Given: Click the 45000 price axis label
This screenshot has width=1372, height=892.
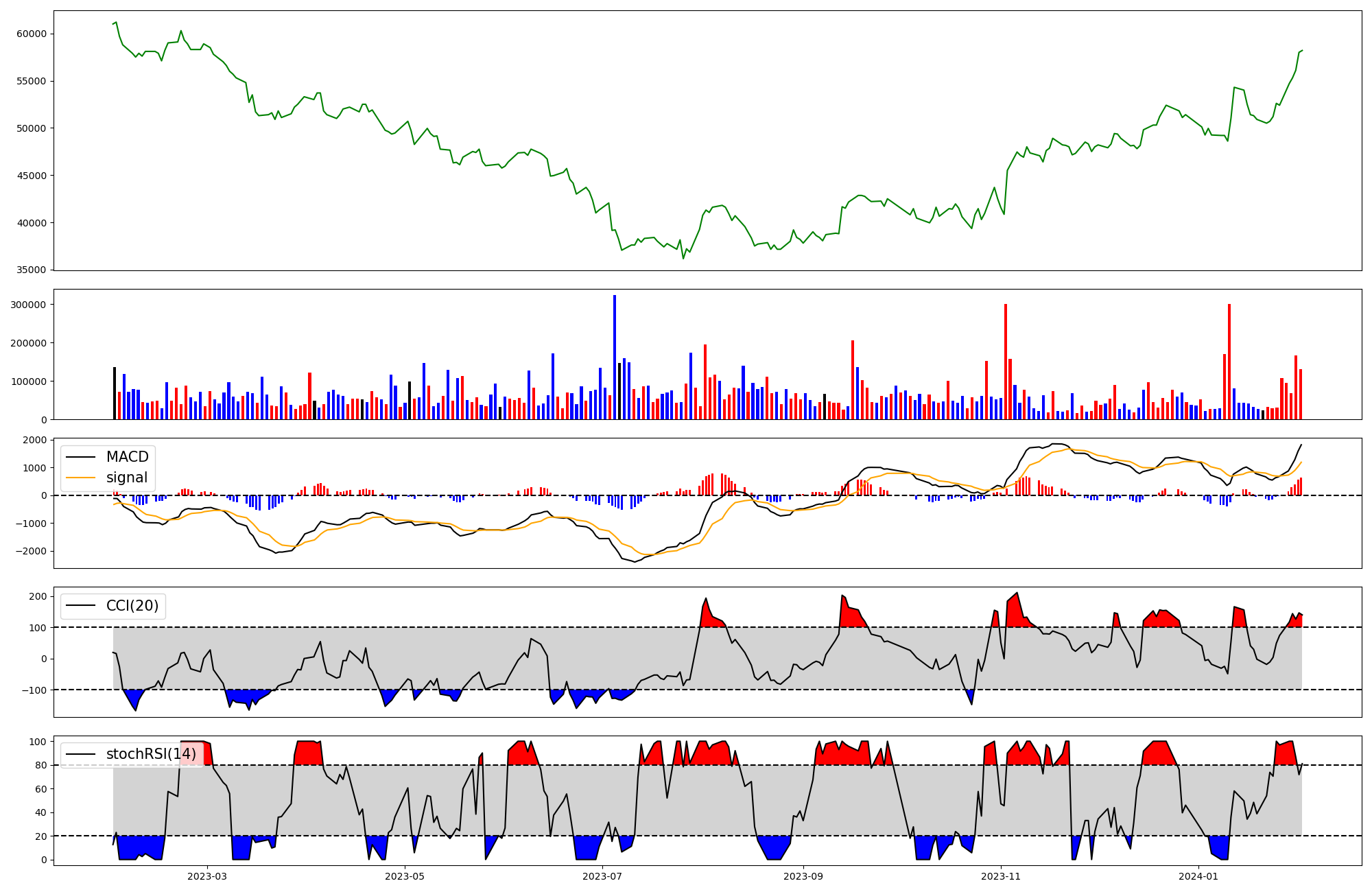Looking at the screenshot, I should point(31,176).
